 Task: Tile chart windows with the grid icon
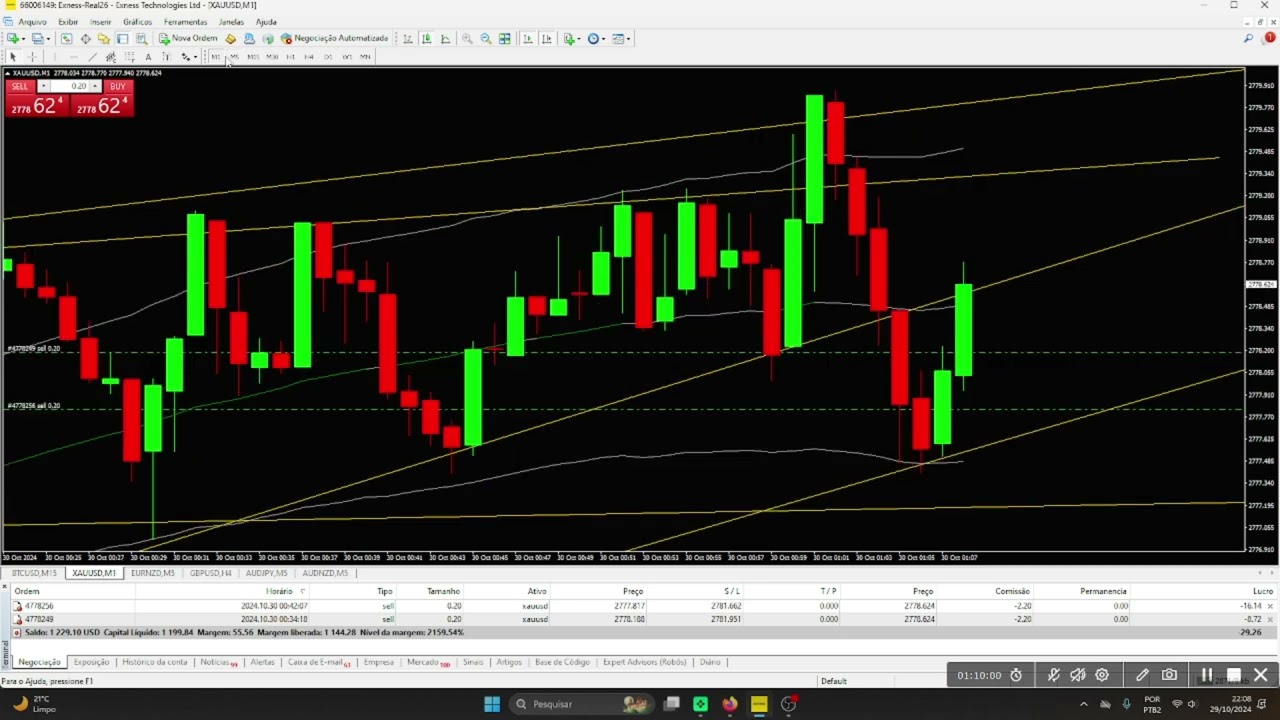(505, 39)
